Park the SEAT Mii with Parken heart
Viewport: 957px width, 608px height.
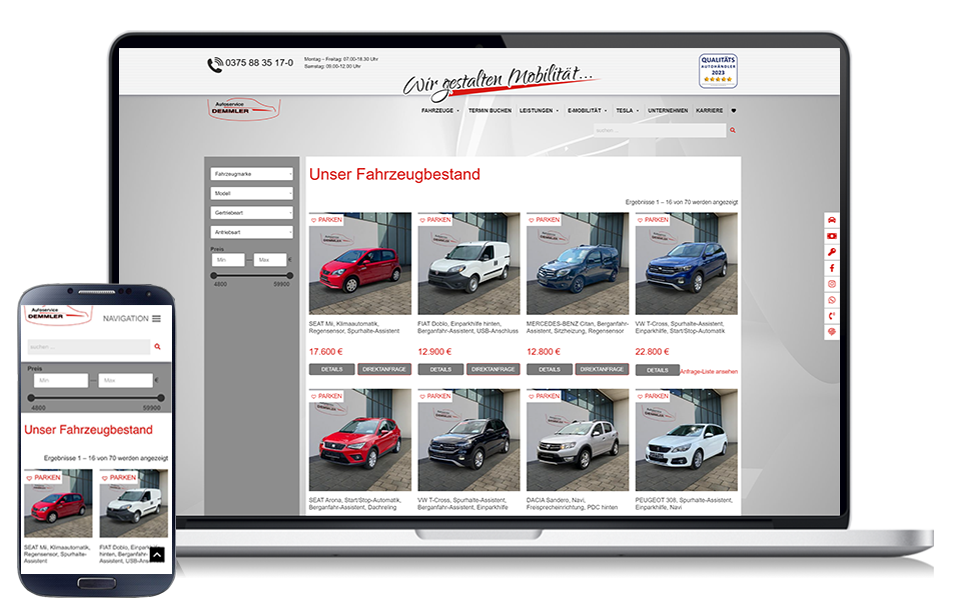pyautogui.click(x=327, y=219)
